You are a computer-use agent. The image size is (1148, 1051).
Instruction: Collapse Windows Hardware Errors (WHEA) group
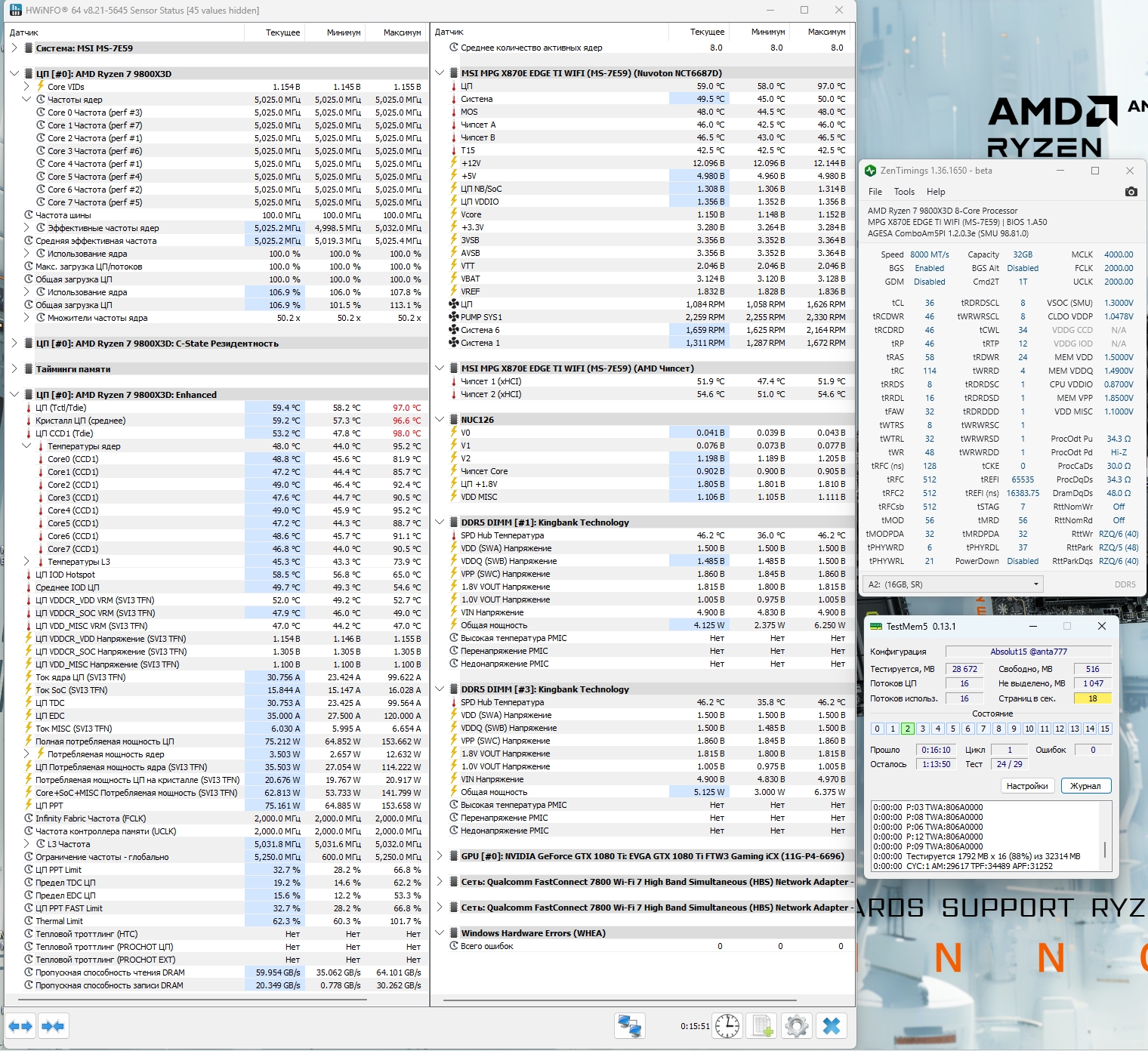(440, 933)
